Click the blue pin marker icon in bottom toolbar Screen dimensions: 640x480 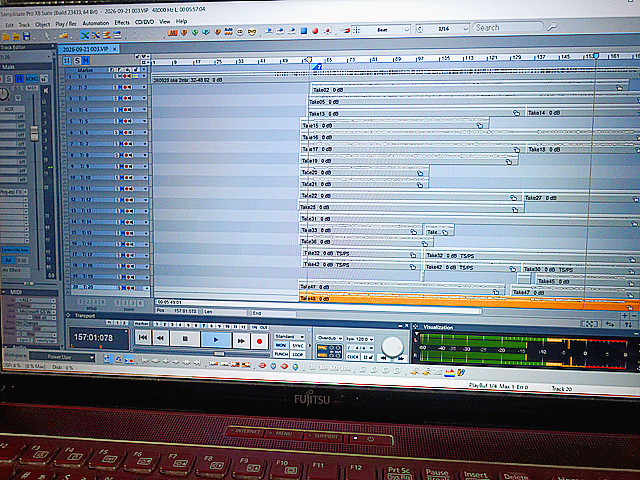tap(273, 366)
